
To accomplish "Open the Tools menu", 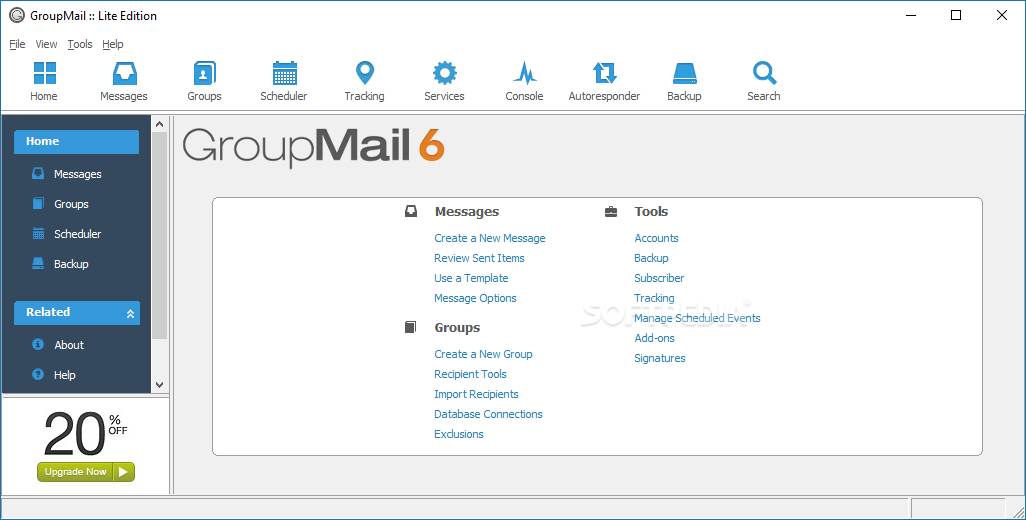I will coord(80,44).
